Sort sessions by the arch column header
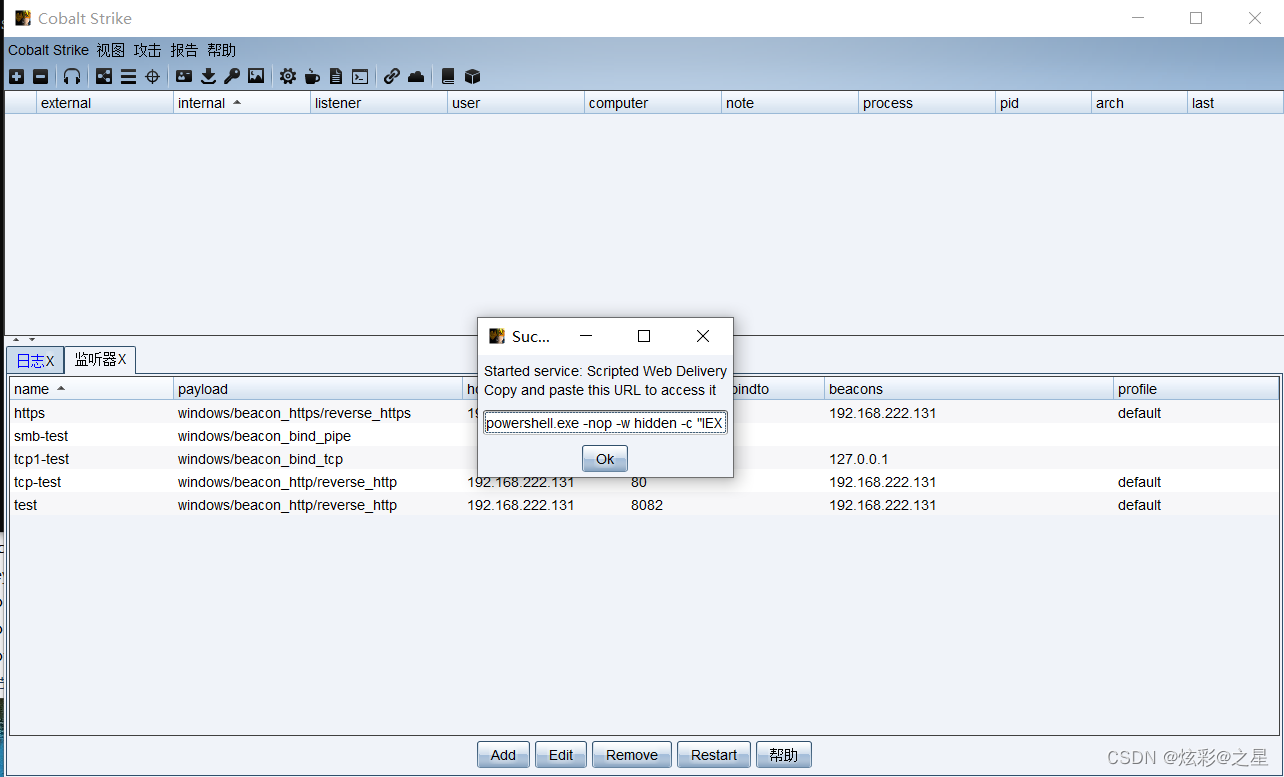 point(1139,103)
